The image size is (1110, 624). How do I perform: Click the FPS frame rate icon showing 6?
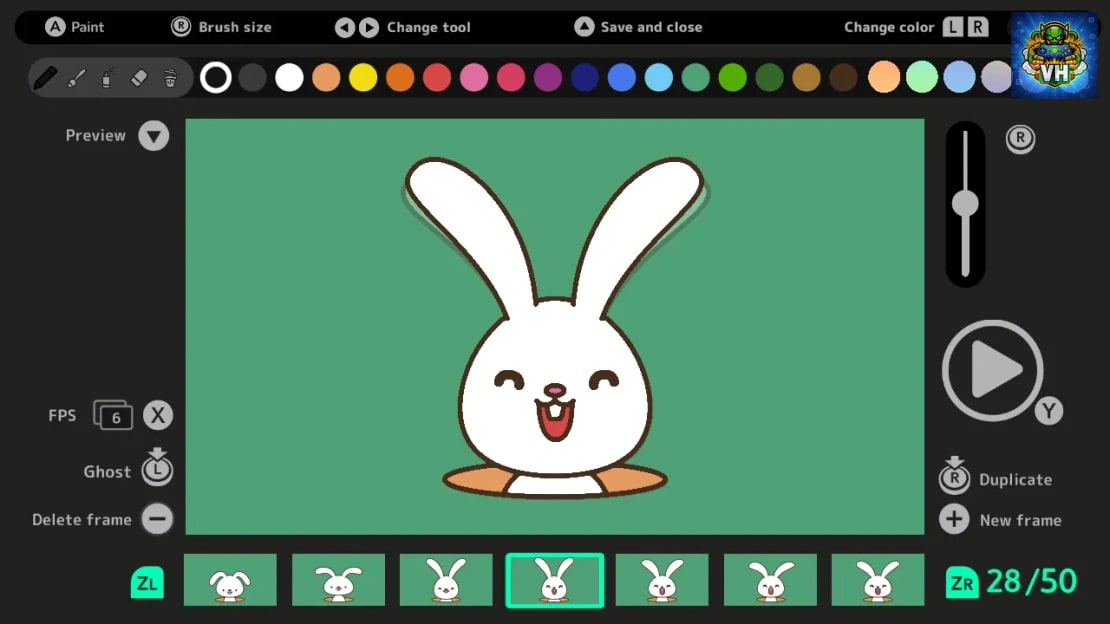tap(113, 415)
